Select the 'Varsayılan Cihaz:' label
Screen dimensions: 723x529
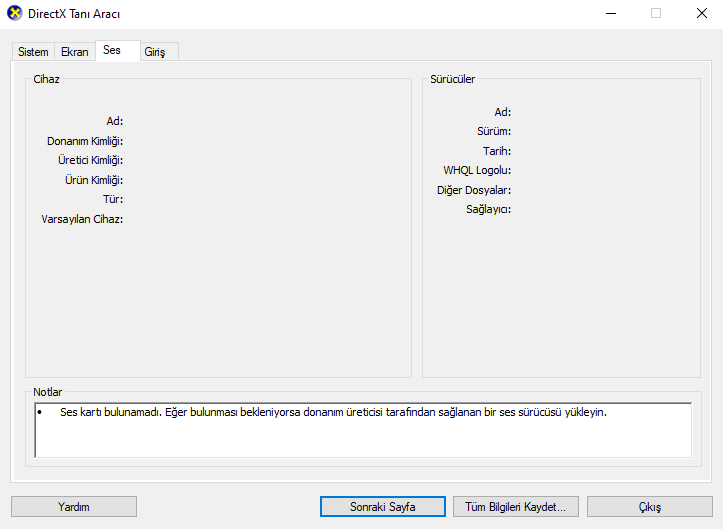(82, 219)
